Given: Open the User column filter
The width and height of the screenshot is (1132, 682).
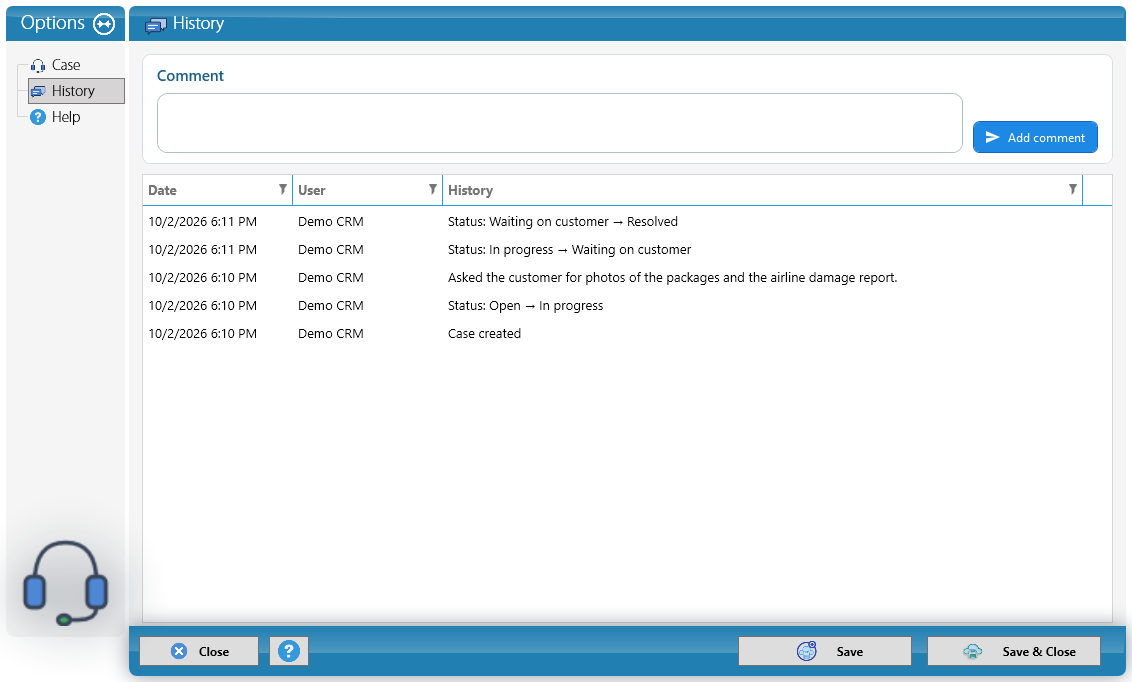Looking at the screenshot, I should tap(432, 189).
